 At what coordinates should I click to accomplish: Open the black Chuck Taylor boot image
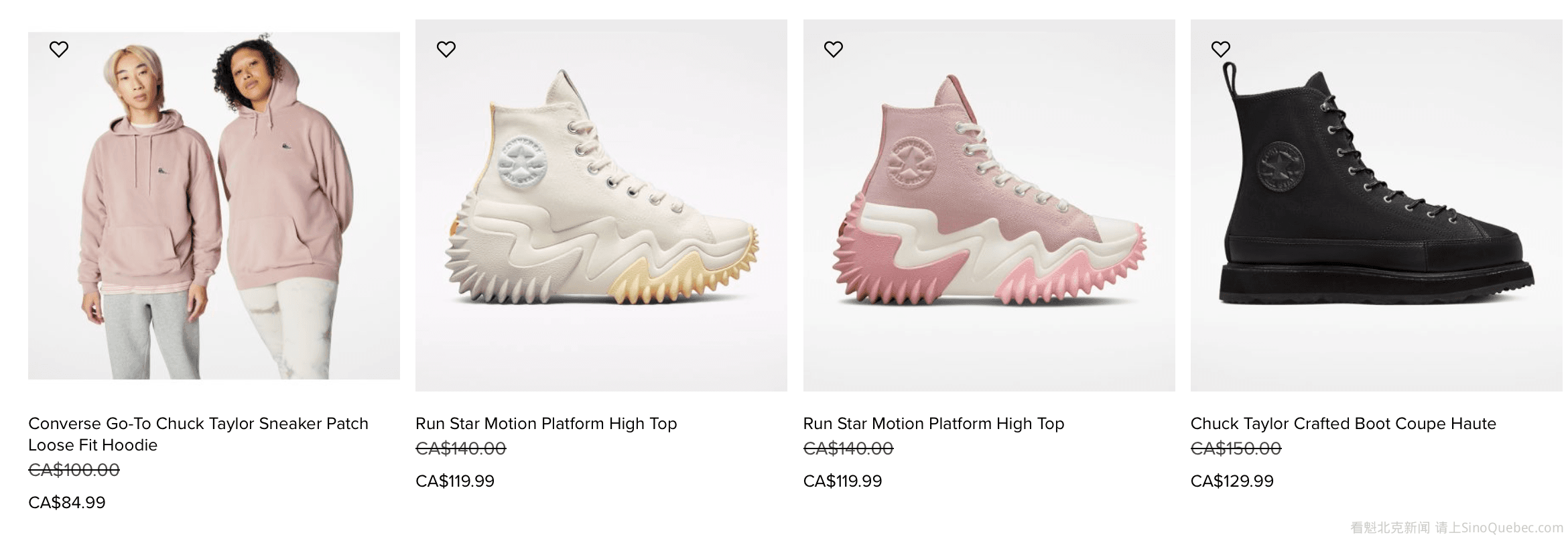[x=1376, y=205]
